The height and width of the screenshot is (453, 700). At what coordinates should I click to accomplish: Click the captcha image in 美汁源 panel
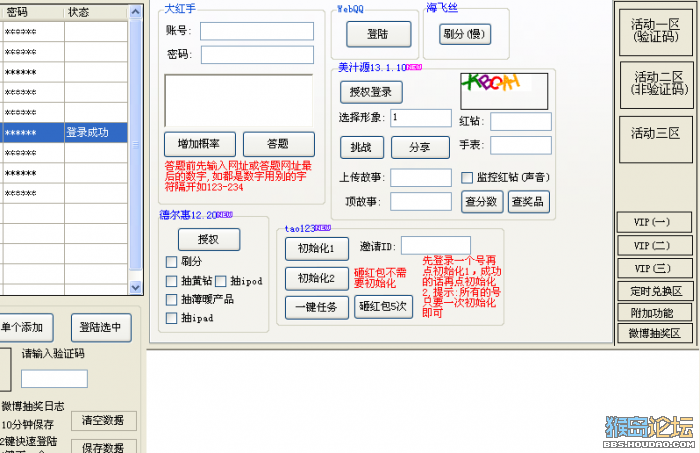click(x=504, y=91)
